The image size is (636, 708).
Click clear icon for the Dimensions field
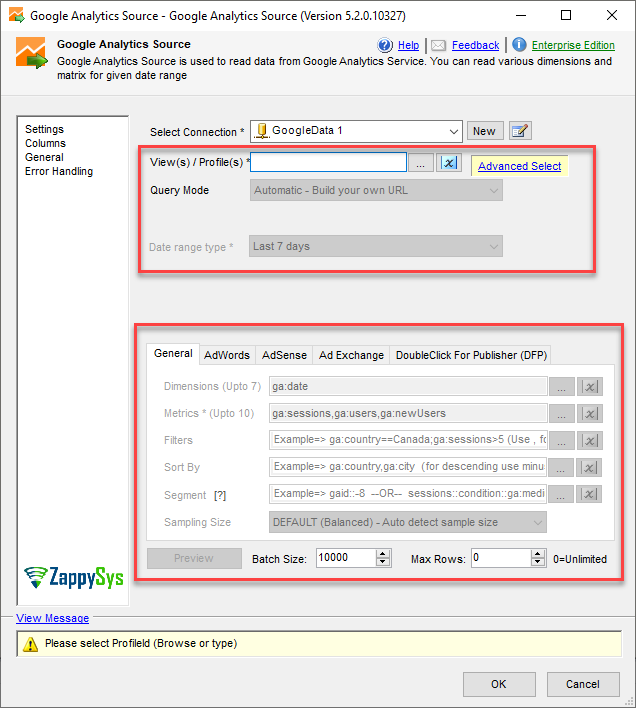pyautogui.click(x=590, y=387)
